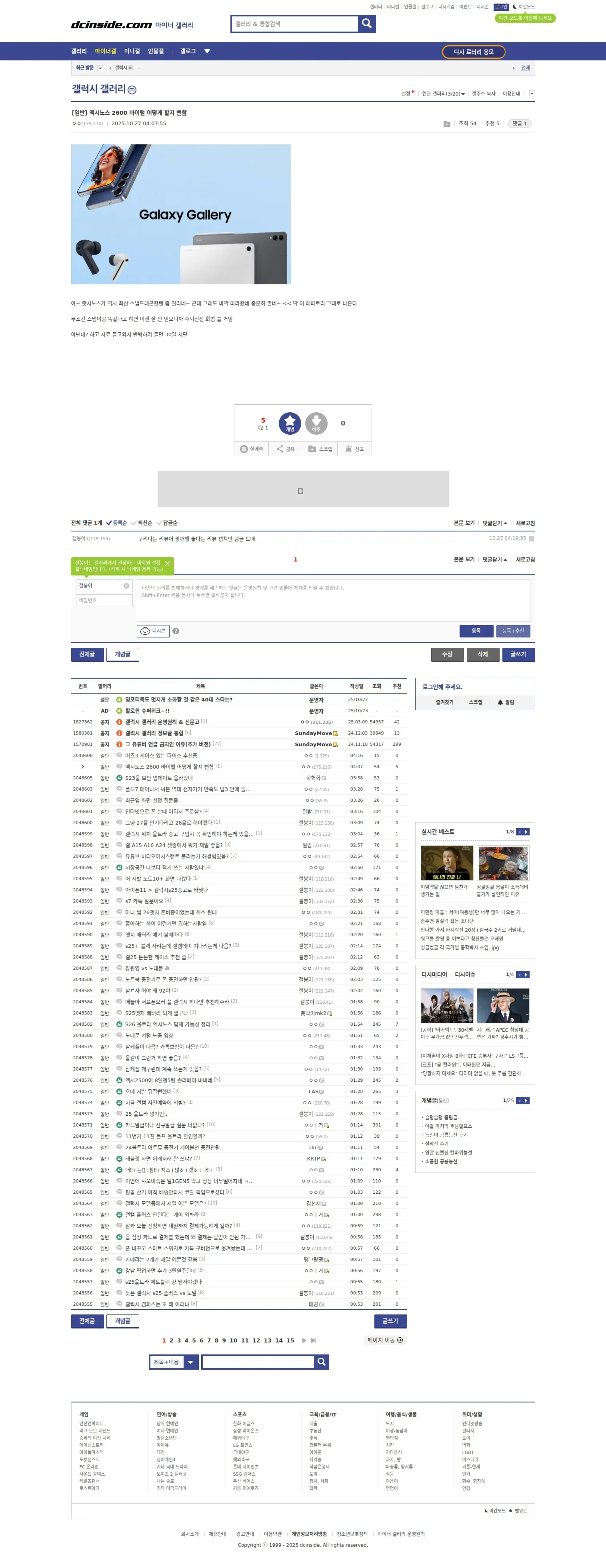Click the 스크랩 folder icon button
The height and width of the screenshot is (1568, 606).
click(320, 449)
